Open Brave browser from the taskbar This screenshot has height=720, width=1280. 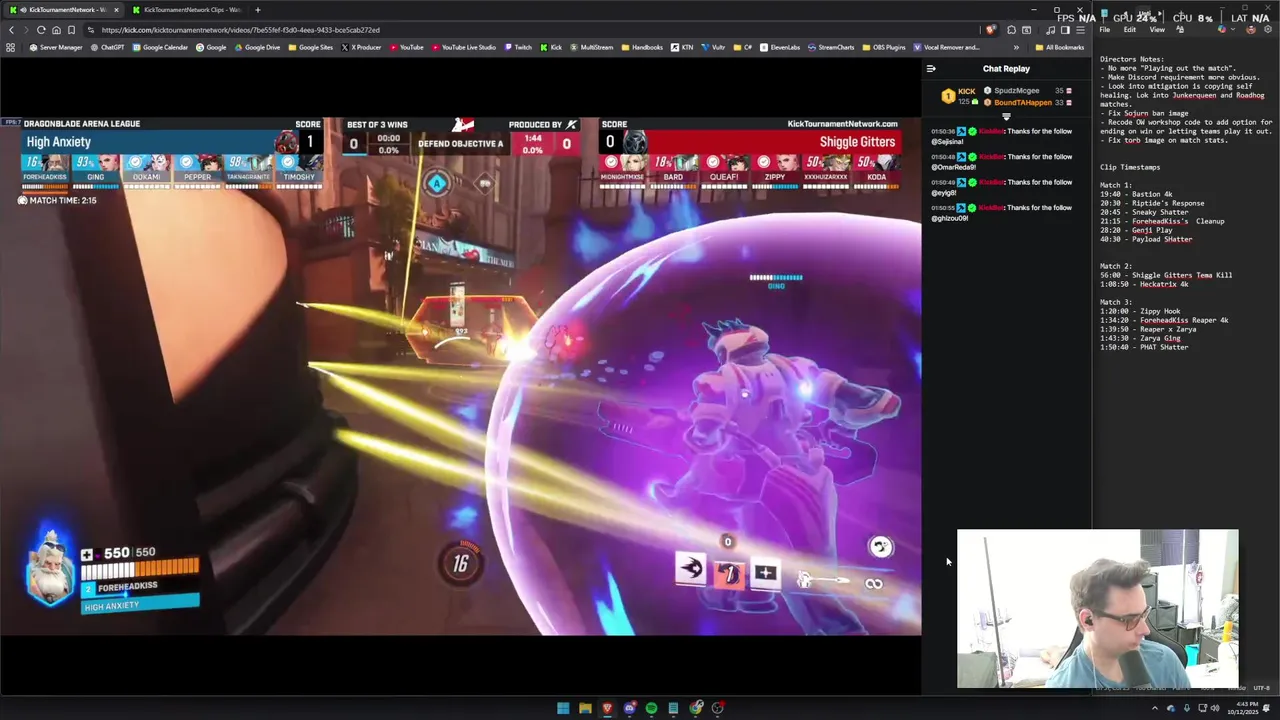[x=607, y=708]
